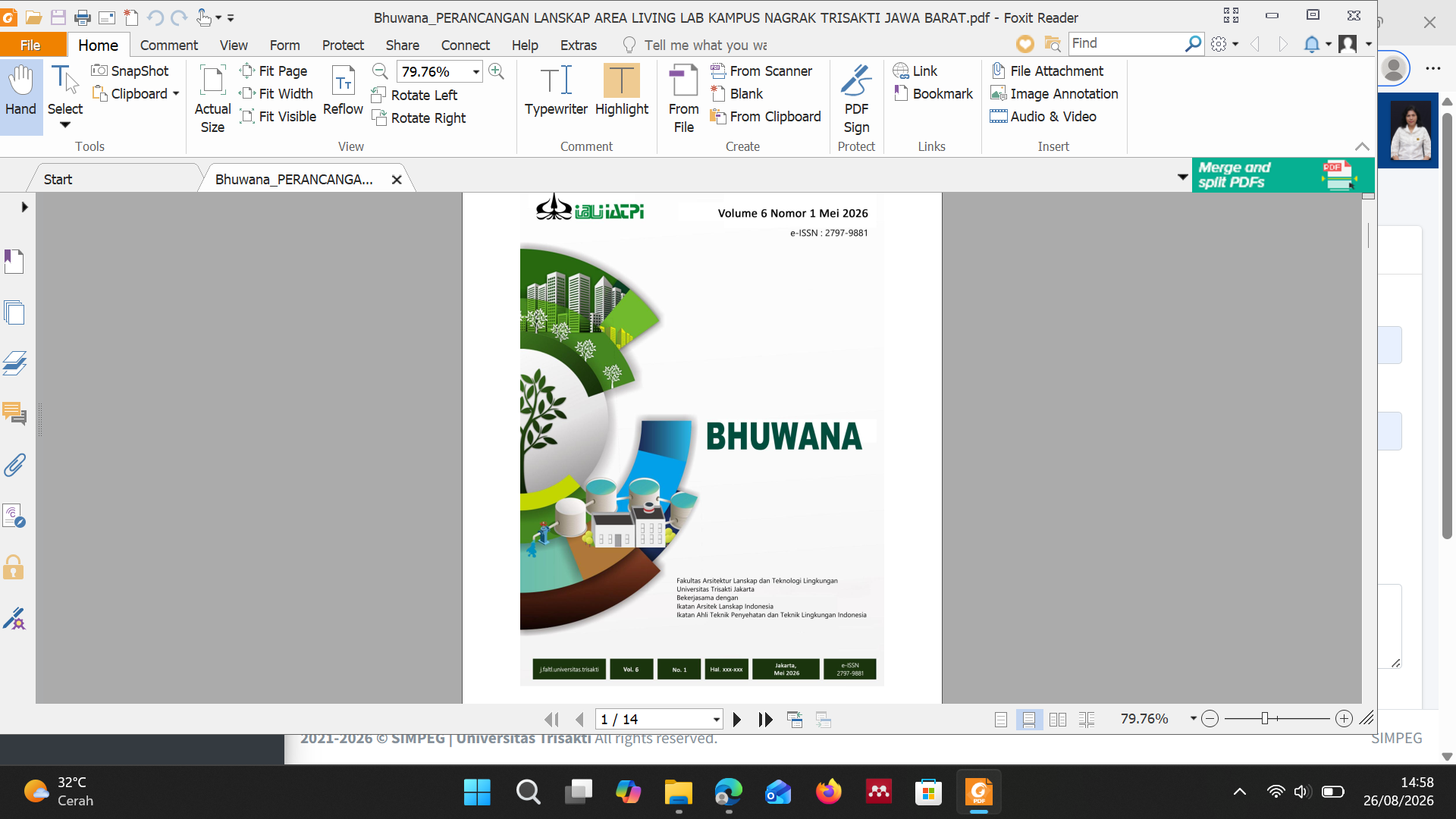1456x819 pixels.
Task: Open the status bar zoom percentage dropdown
Action: point(1193,718)
